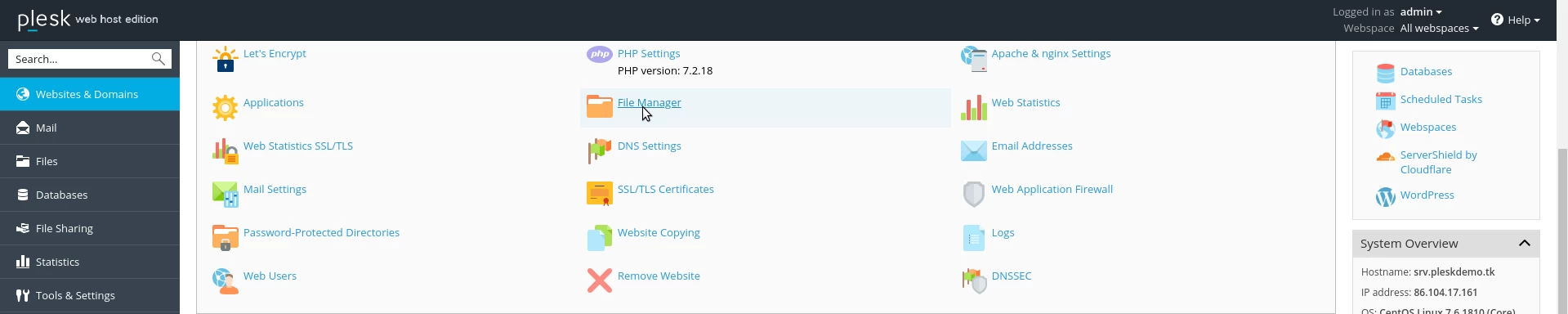Collapse the System Overview panel
The height and width of the screenshot is (314, 1568).
tap(1524, 244)
